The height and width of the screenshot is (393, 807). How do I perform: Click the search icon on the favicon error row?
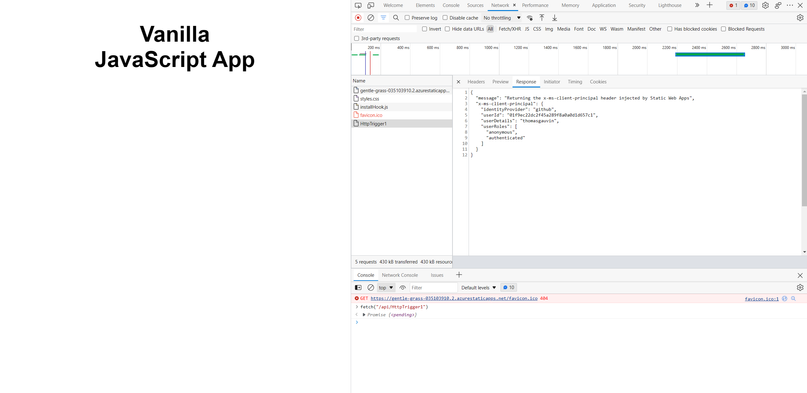[x=793, y=298]
